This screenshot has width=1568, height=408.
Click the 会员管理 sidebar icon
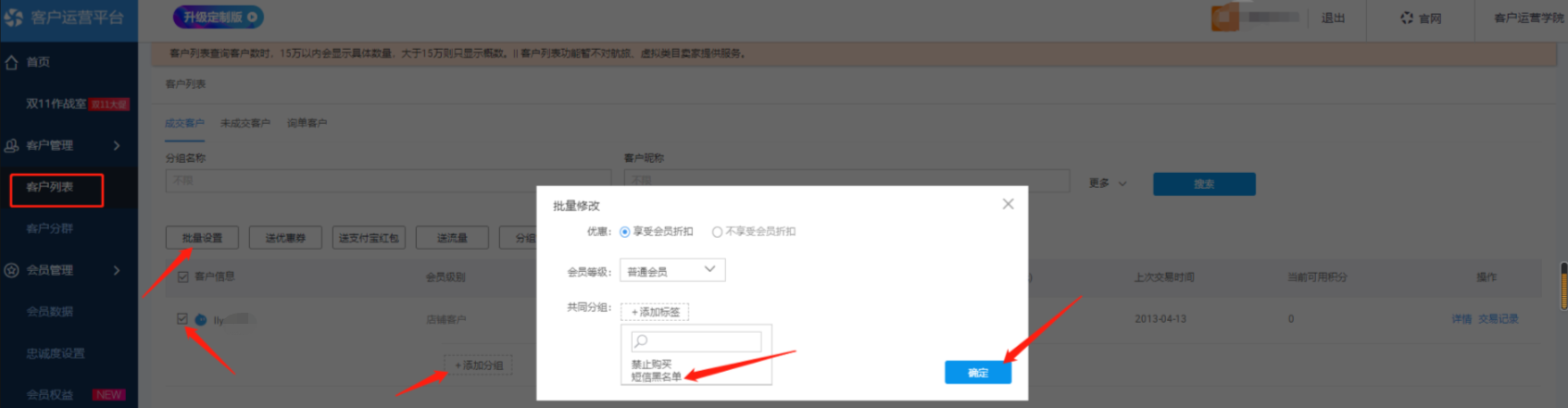(x=12, y=270)
